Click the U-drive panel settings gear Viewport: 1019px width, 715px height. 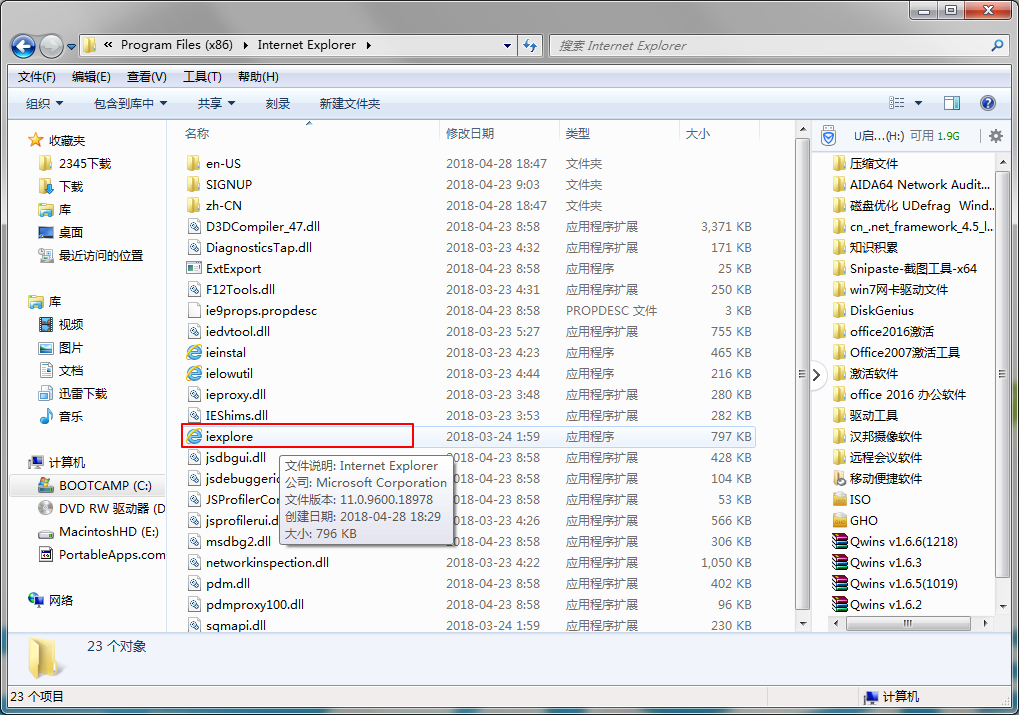(996, 136)
